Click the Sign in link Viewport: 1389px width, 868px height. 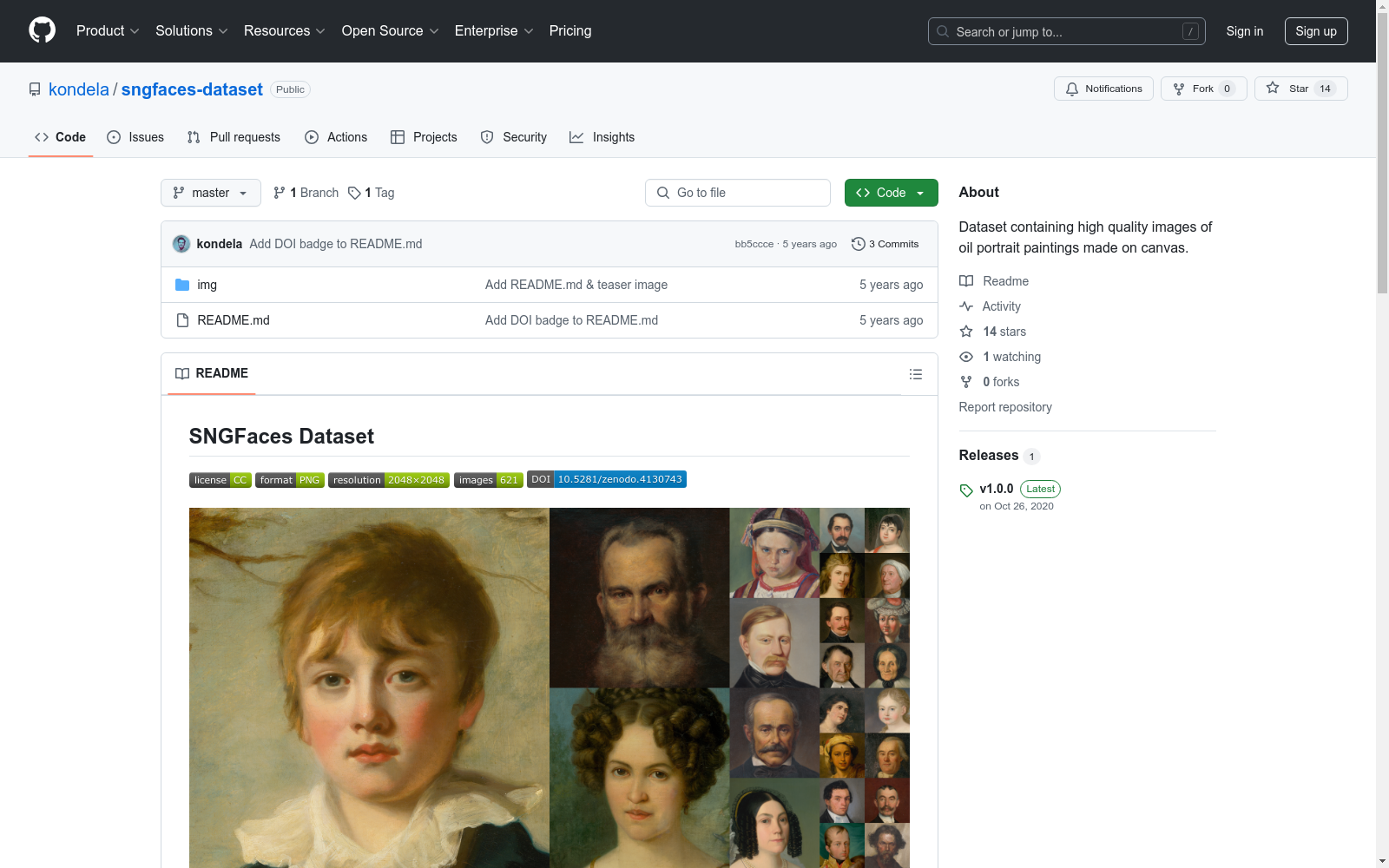click(x=1245, y=31)
